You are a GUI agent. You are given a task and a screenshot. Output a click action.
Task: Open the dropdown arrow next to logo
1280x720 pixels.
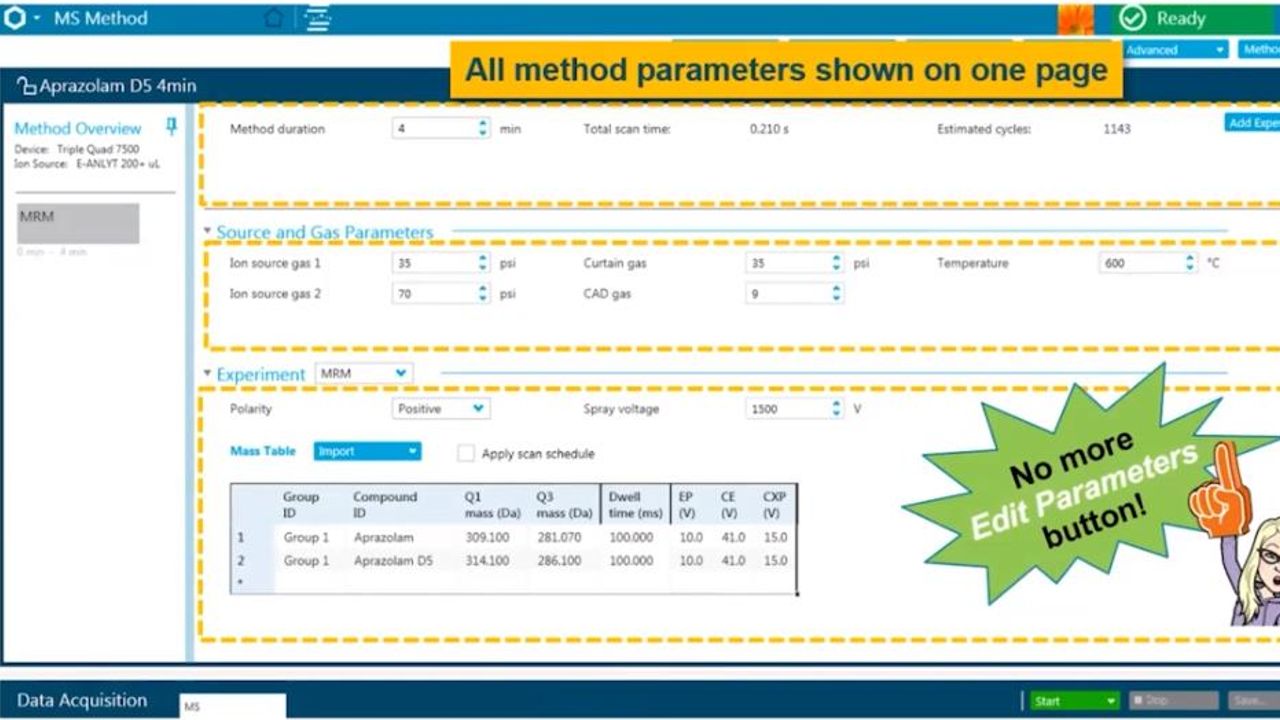tap(37, 19)
